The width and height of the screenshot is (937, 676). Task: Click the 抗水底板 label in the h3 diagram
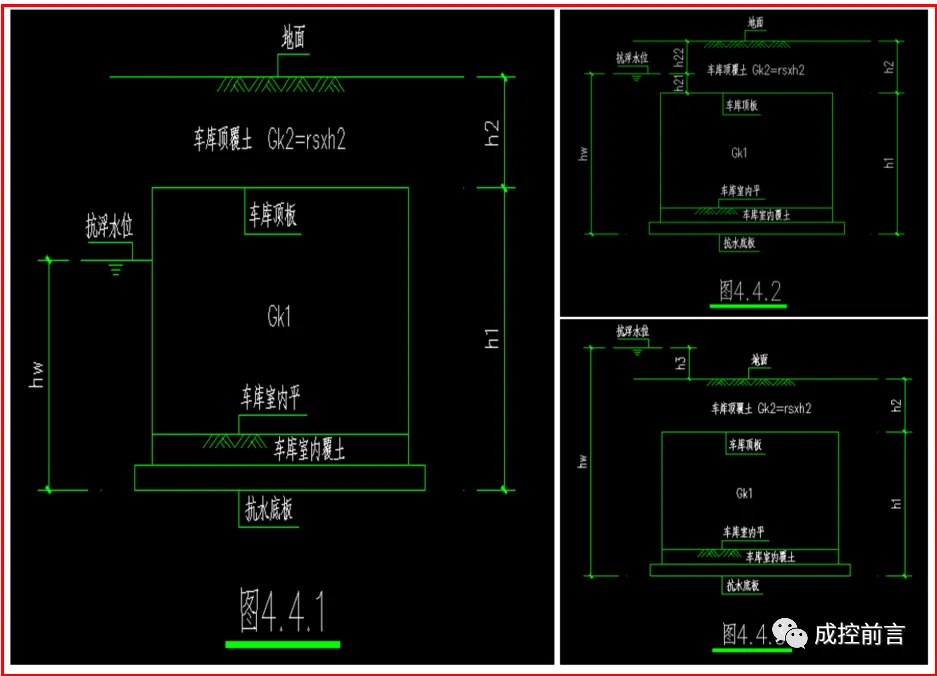pos(742,585)
